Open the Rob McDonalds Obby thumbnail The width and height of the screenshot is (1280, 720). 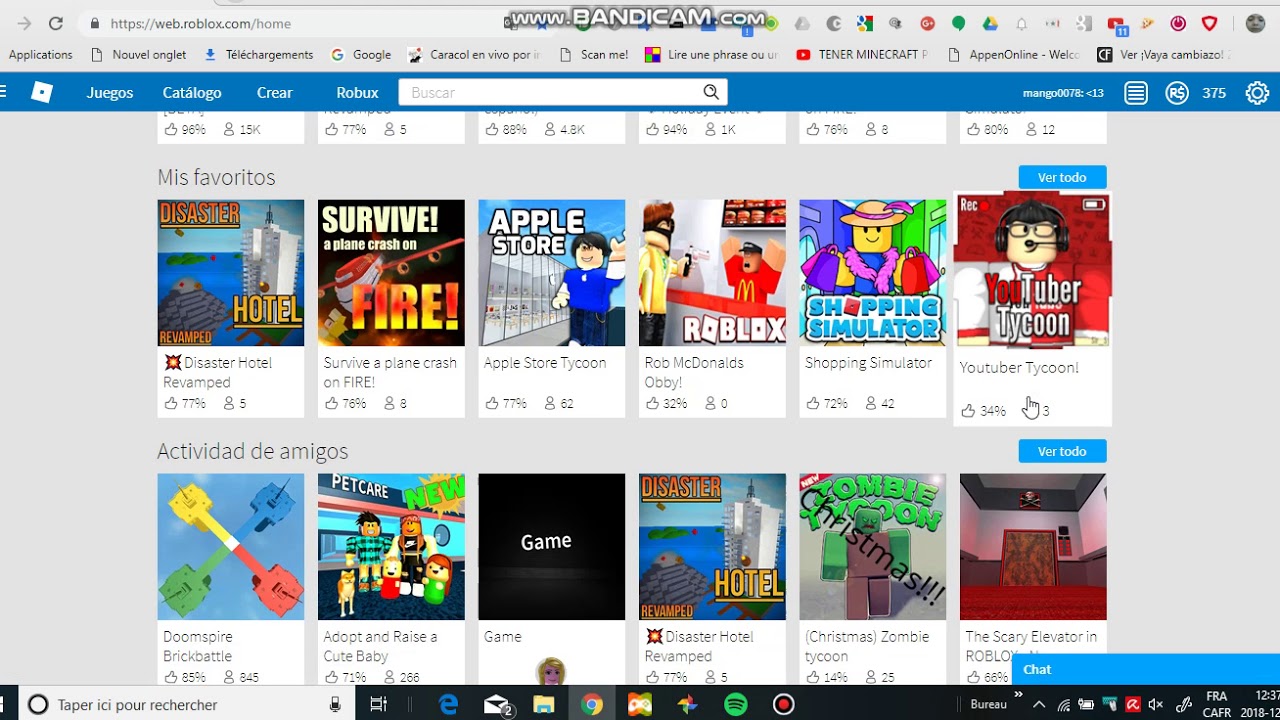(712, 273)
